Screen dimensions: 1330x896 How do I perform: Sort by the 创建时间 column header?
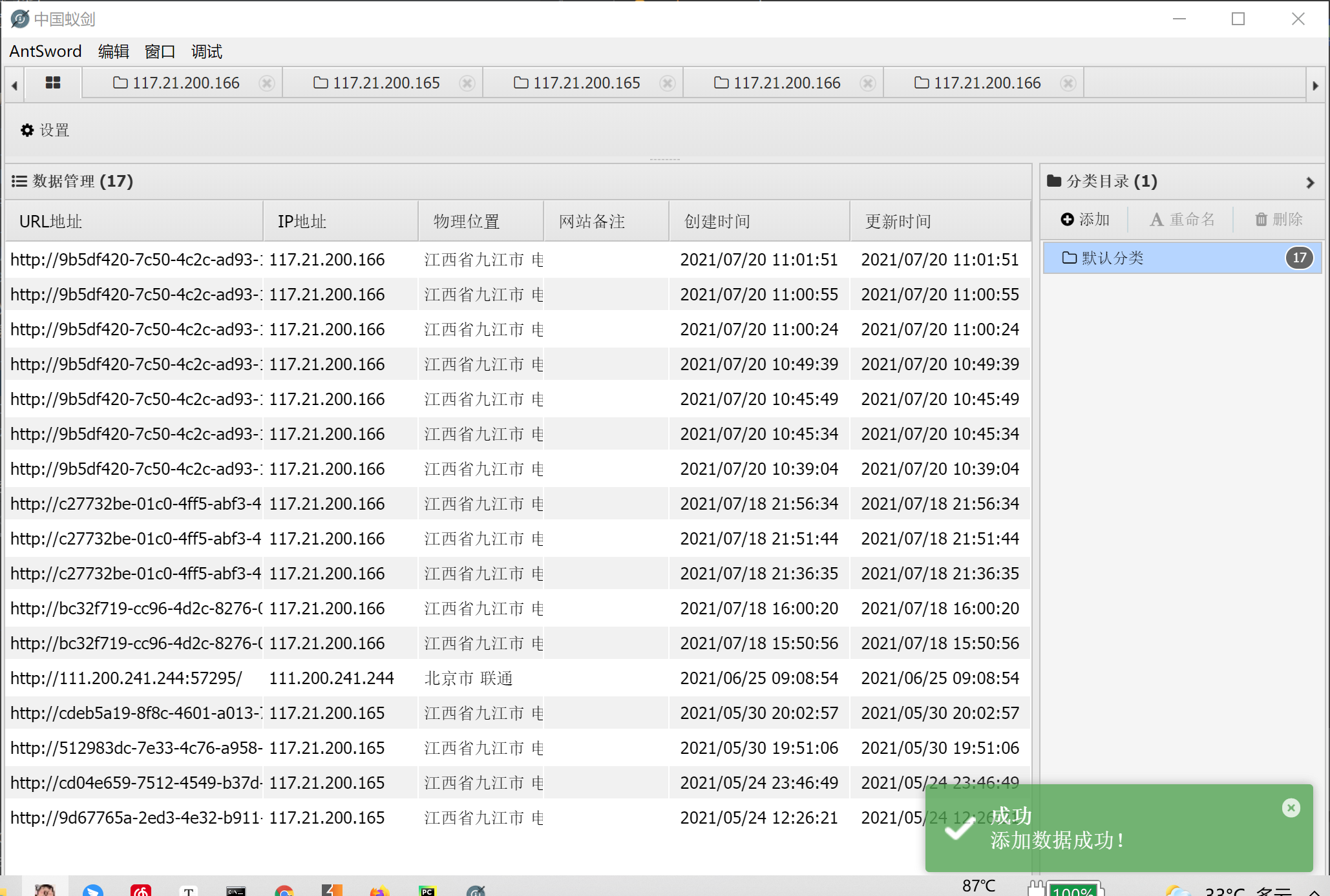pos(759,221)
